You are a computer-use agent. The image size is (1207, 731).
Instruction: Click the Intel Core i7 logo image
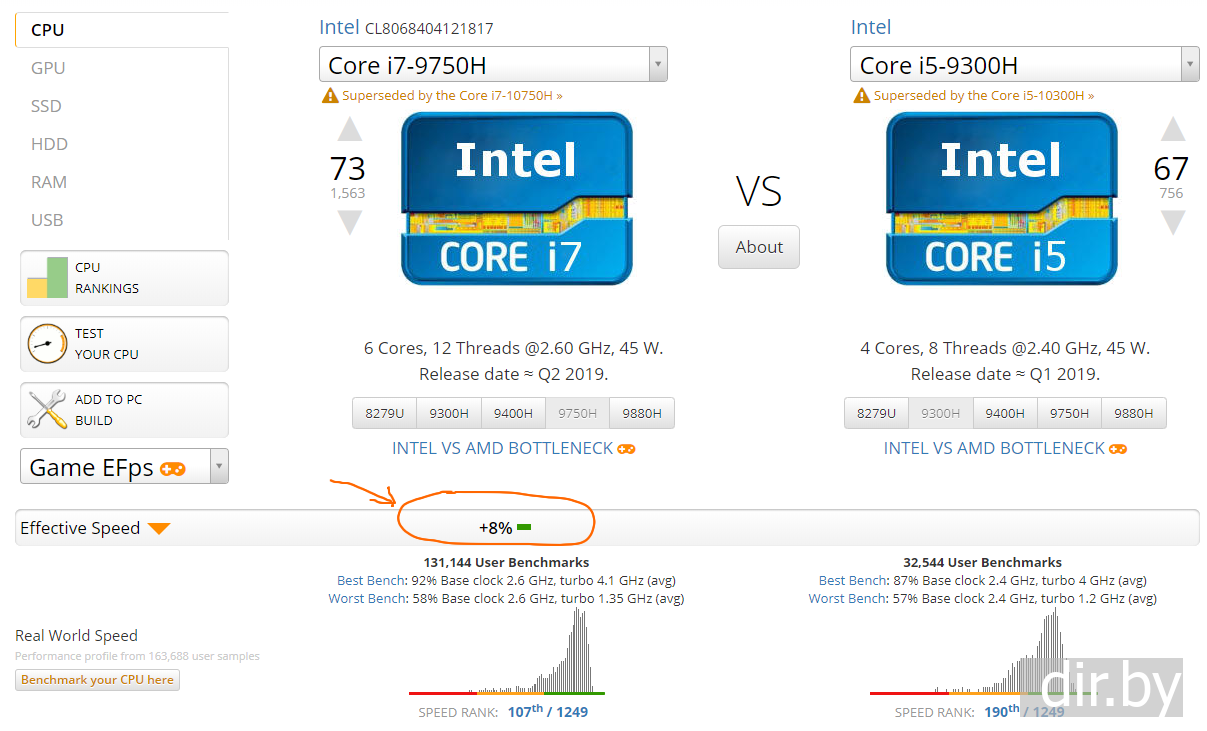pos(516,198)
